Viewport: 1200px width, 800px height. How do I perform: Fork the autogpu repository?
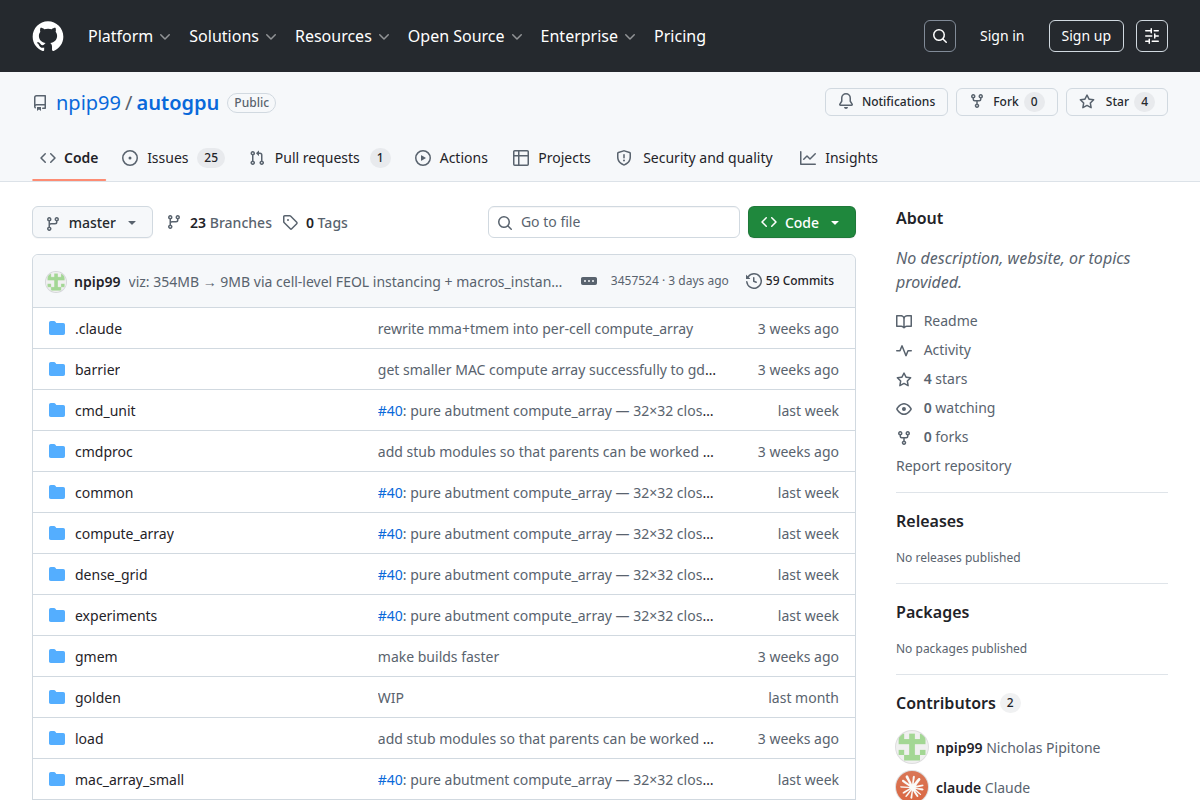click(1006, 102)
